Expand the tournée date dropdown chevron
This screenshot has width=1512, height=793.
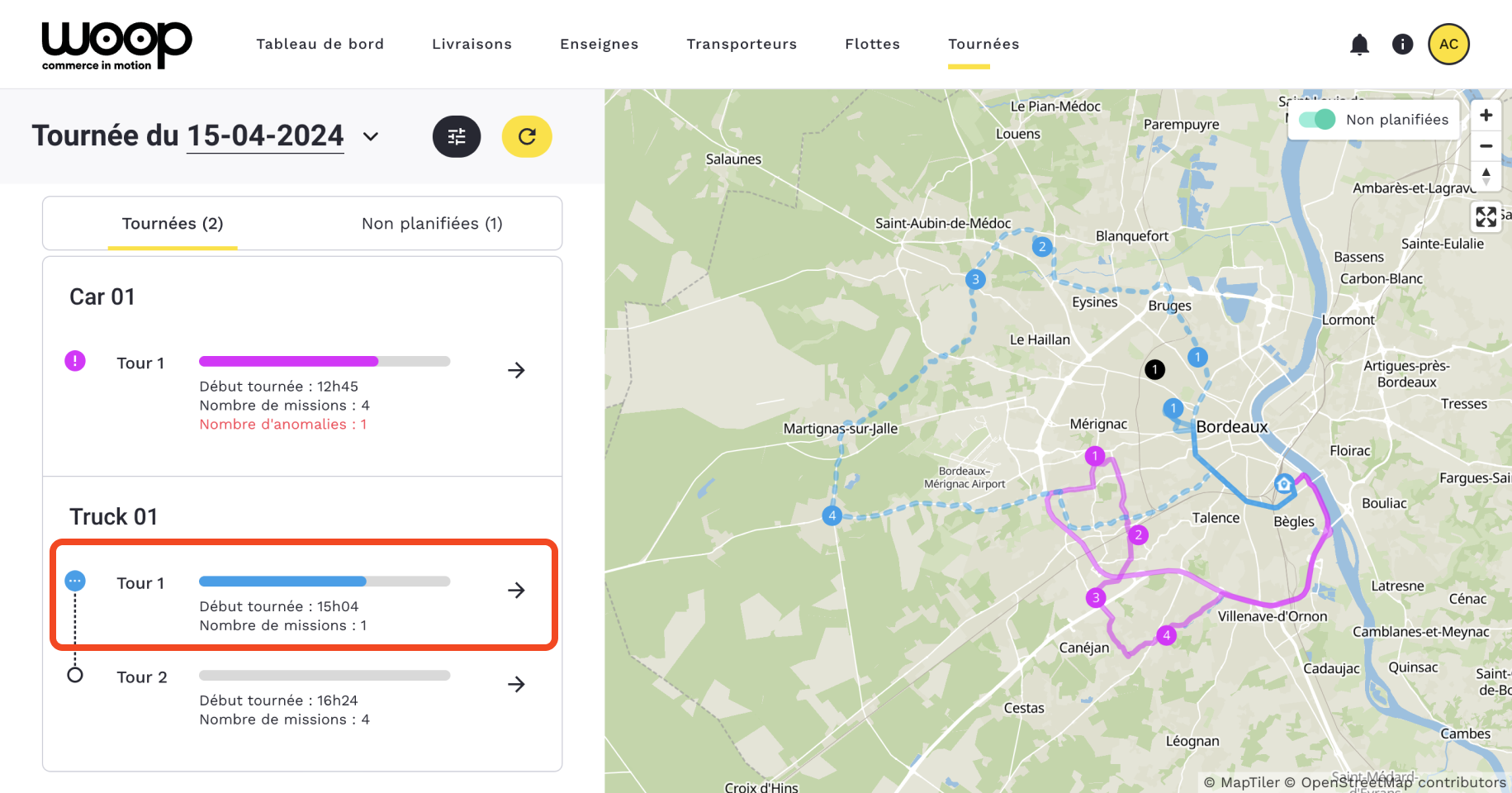[x=371, y=137]
